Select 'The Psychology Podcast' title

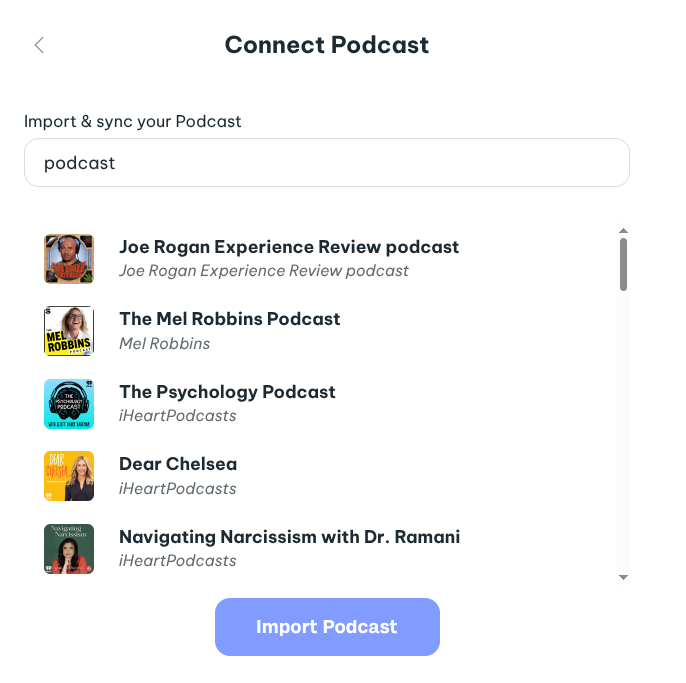(228, 392)
